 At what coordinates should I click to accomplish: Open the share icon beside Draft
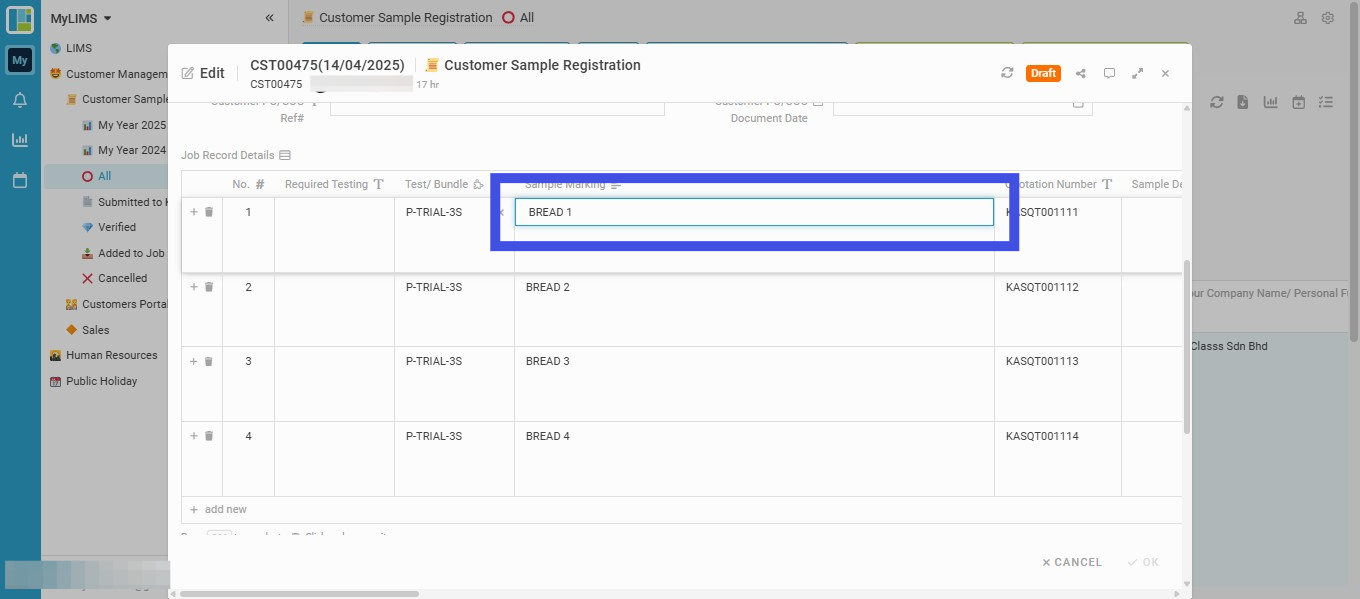(1081, 73)
